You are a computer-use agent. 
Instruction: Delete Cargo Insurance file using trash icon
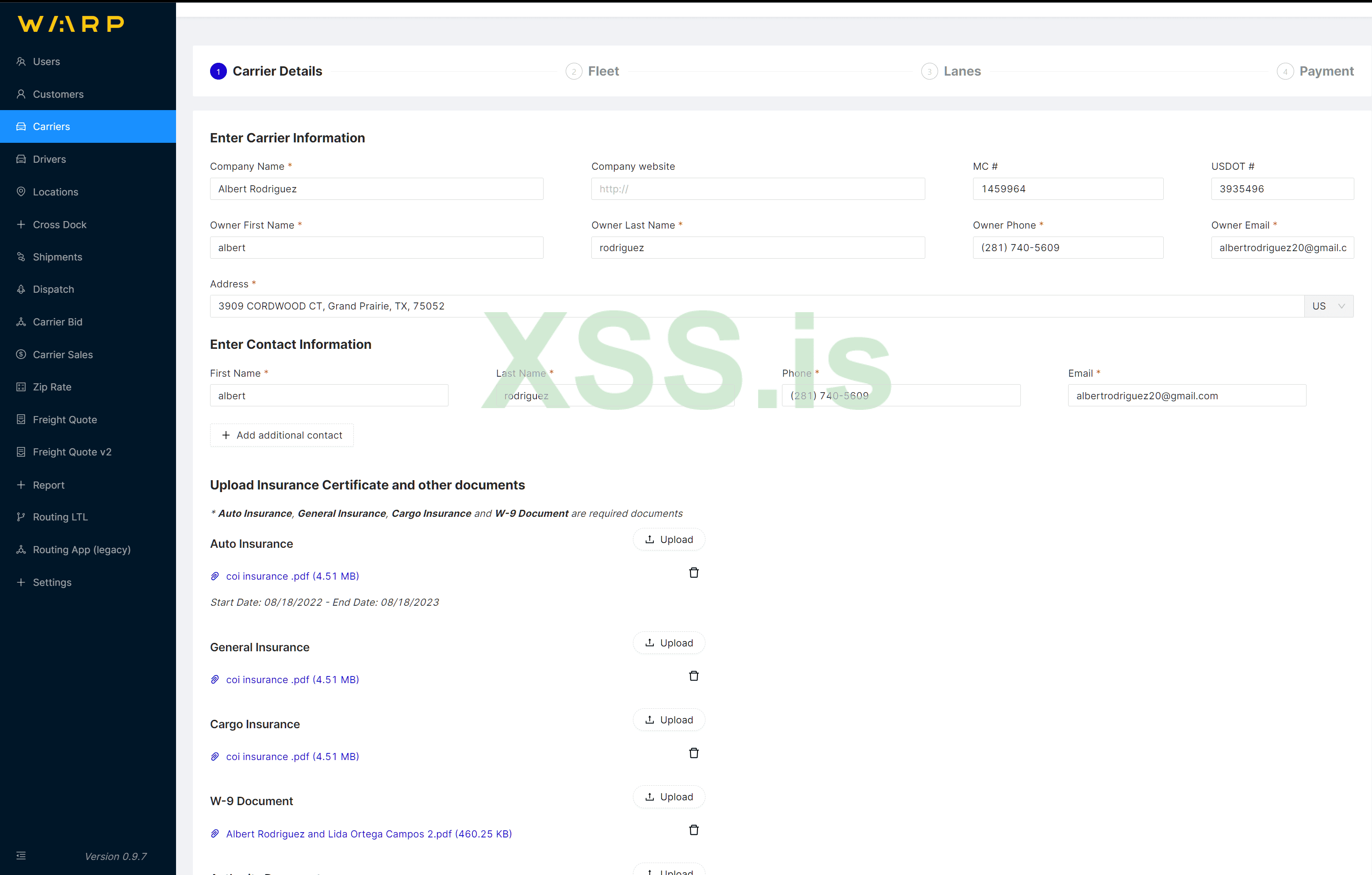click(x=694, y=753)
